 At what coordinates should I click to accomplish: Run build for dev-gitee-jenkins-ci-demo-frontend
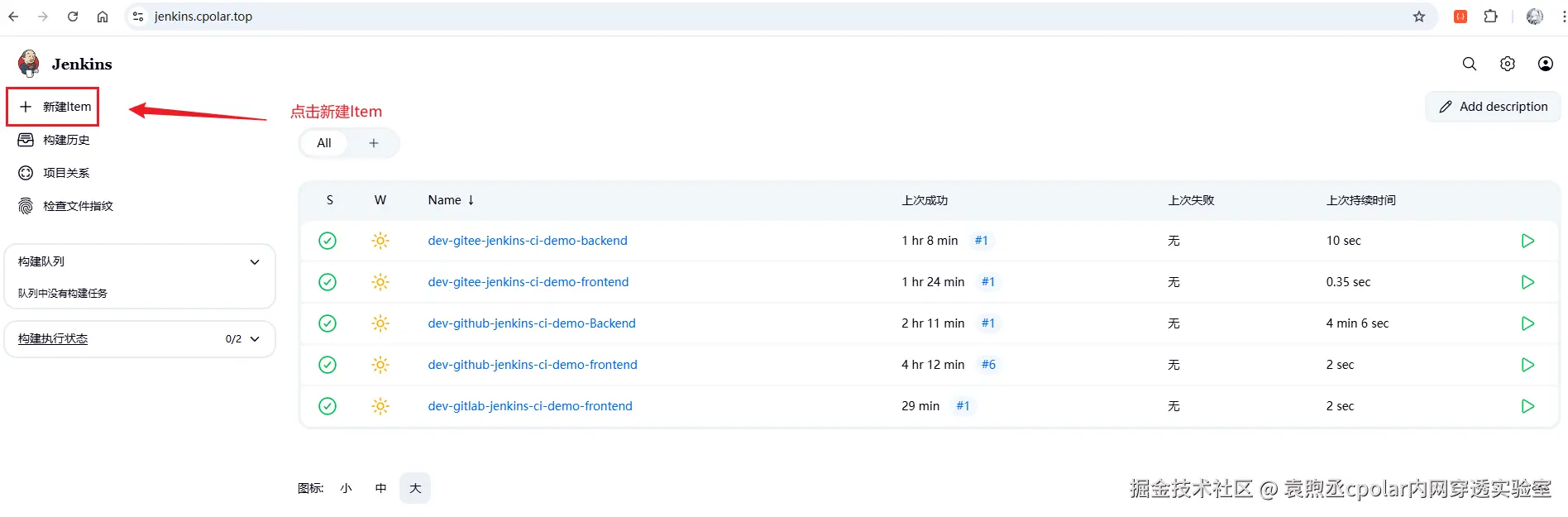[1527, 282]
